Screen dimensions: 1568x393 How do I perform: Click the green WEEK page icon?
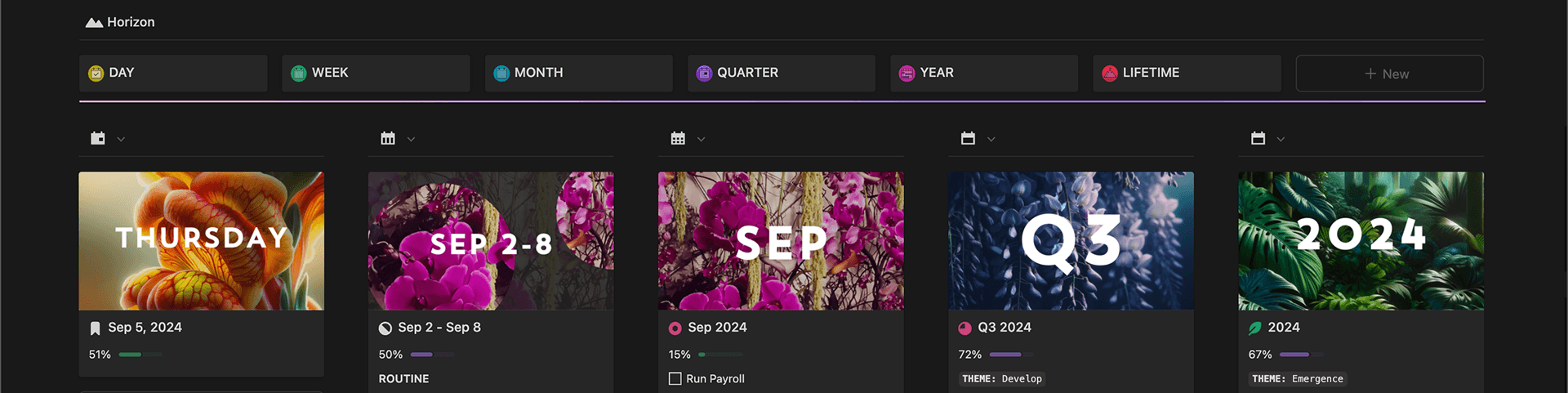[299, 74]
